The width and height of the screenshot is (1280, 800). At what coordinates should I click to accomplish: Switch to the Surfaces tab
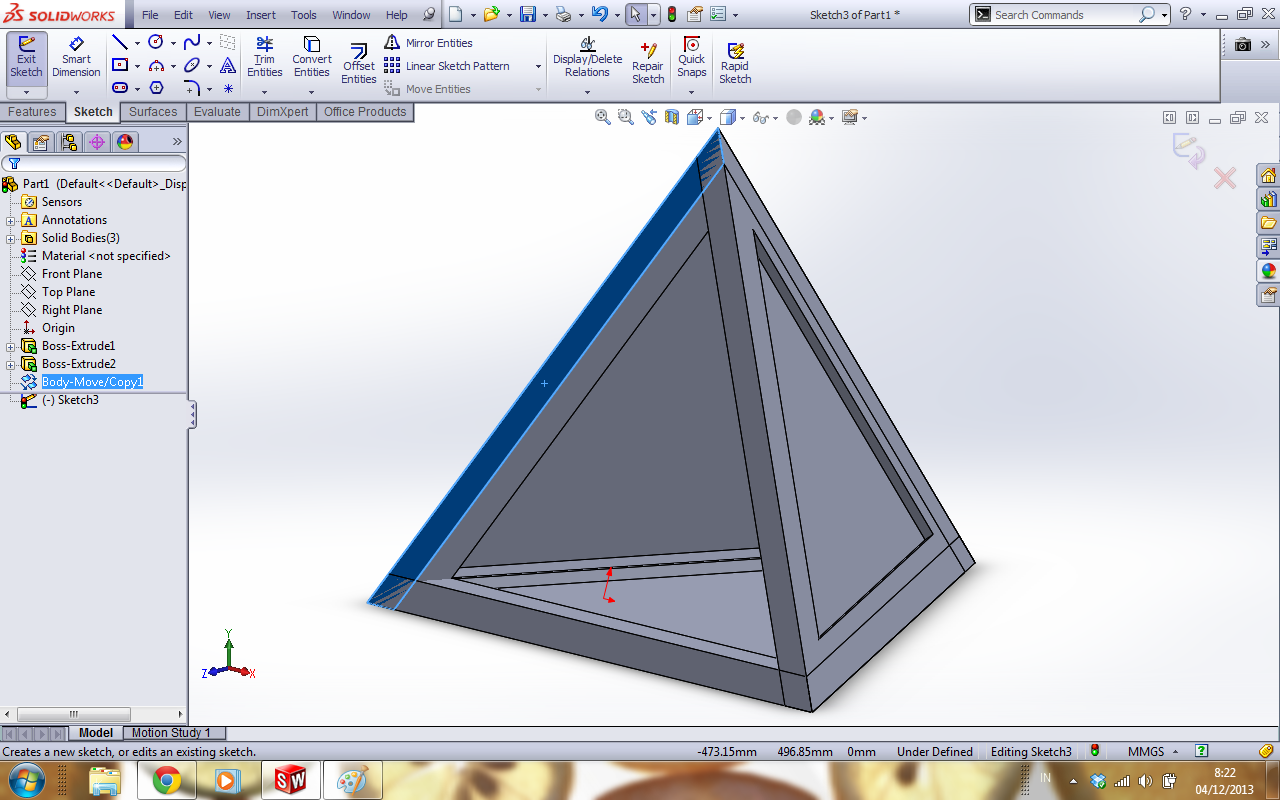153,112
